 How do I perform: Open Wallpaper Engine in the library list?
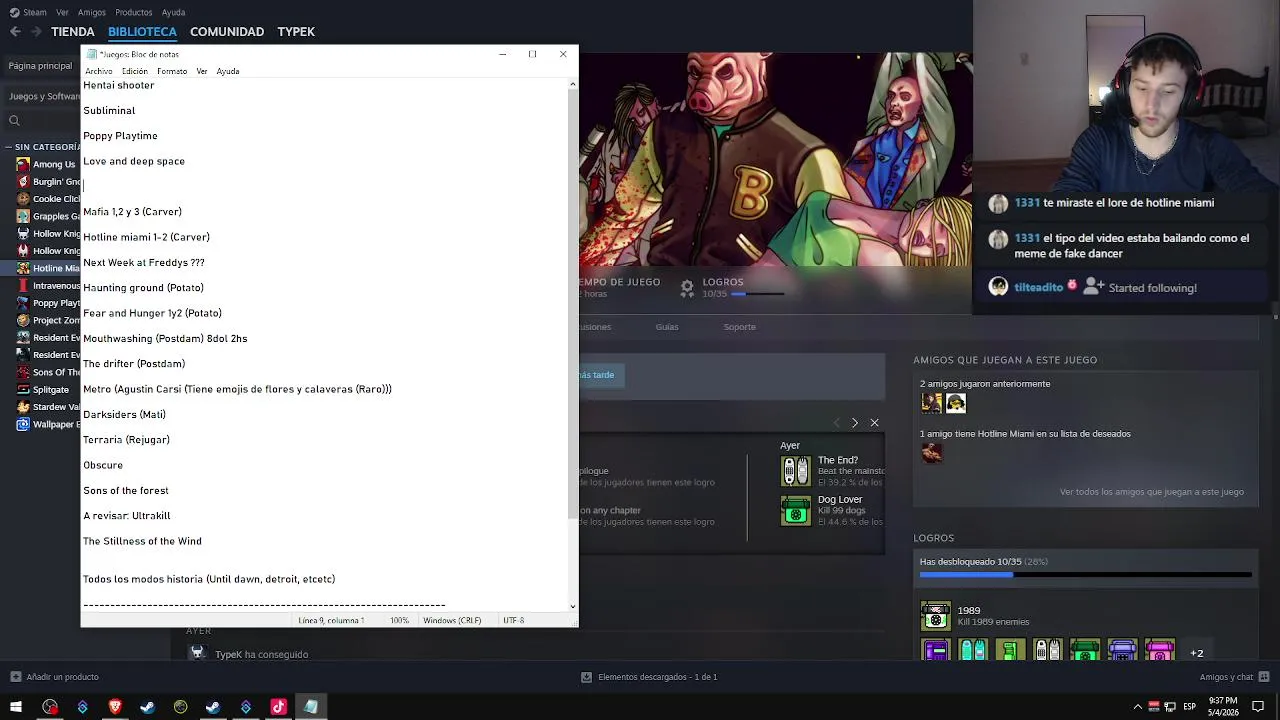48,424
